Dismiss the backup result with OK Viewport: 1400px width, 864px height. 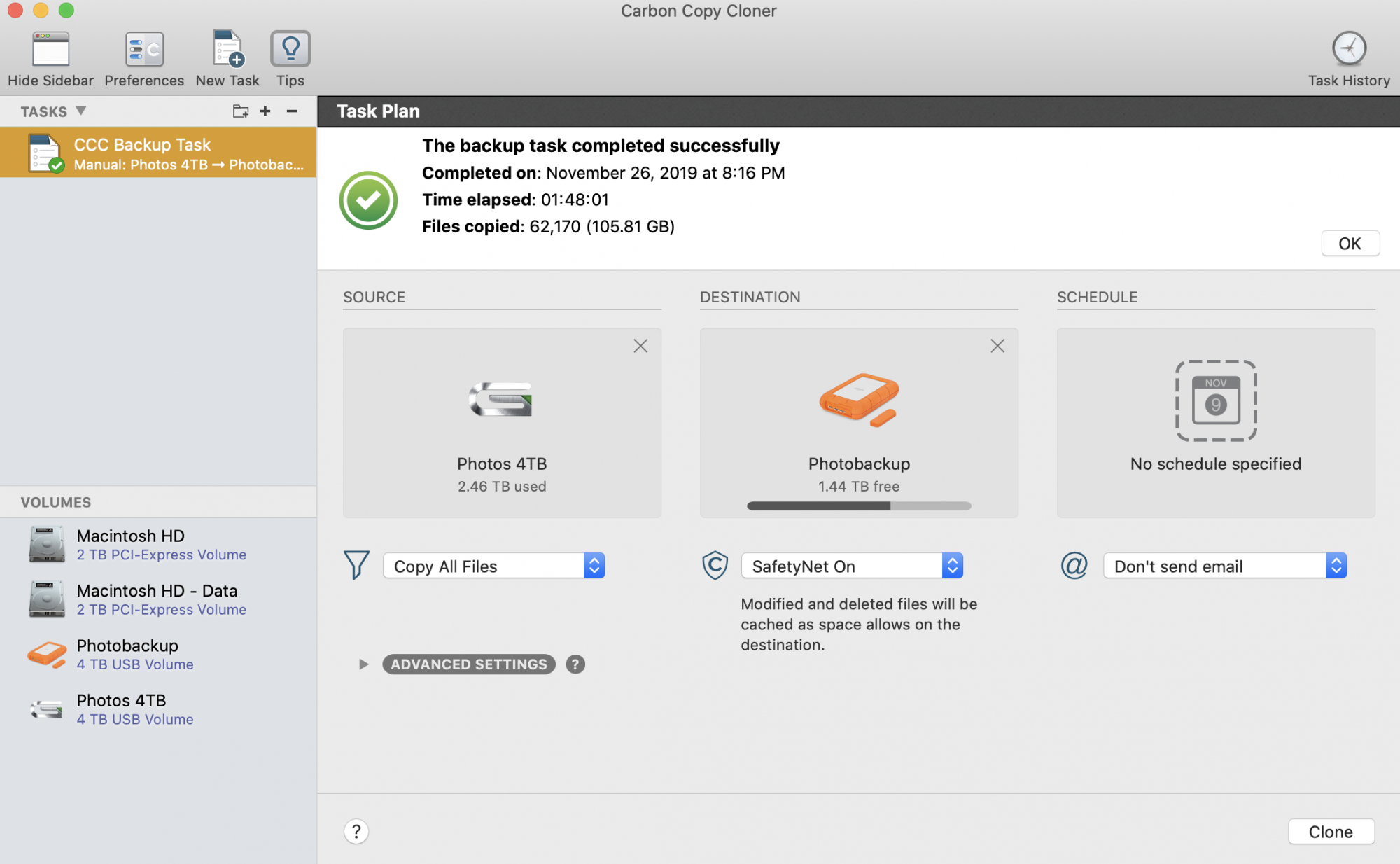(1350, 244)
